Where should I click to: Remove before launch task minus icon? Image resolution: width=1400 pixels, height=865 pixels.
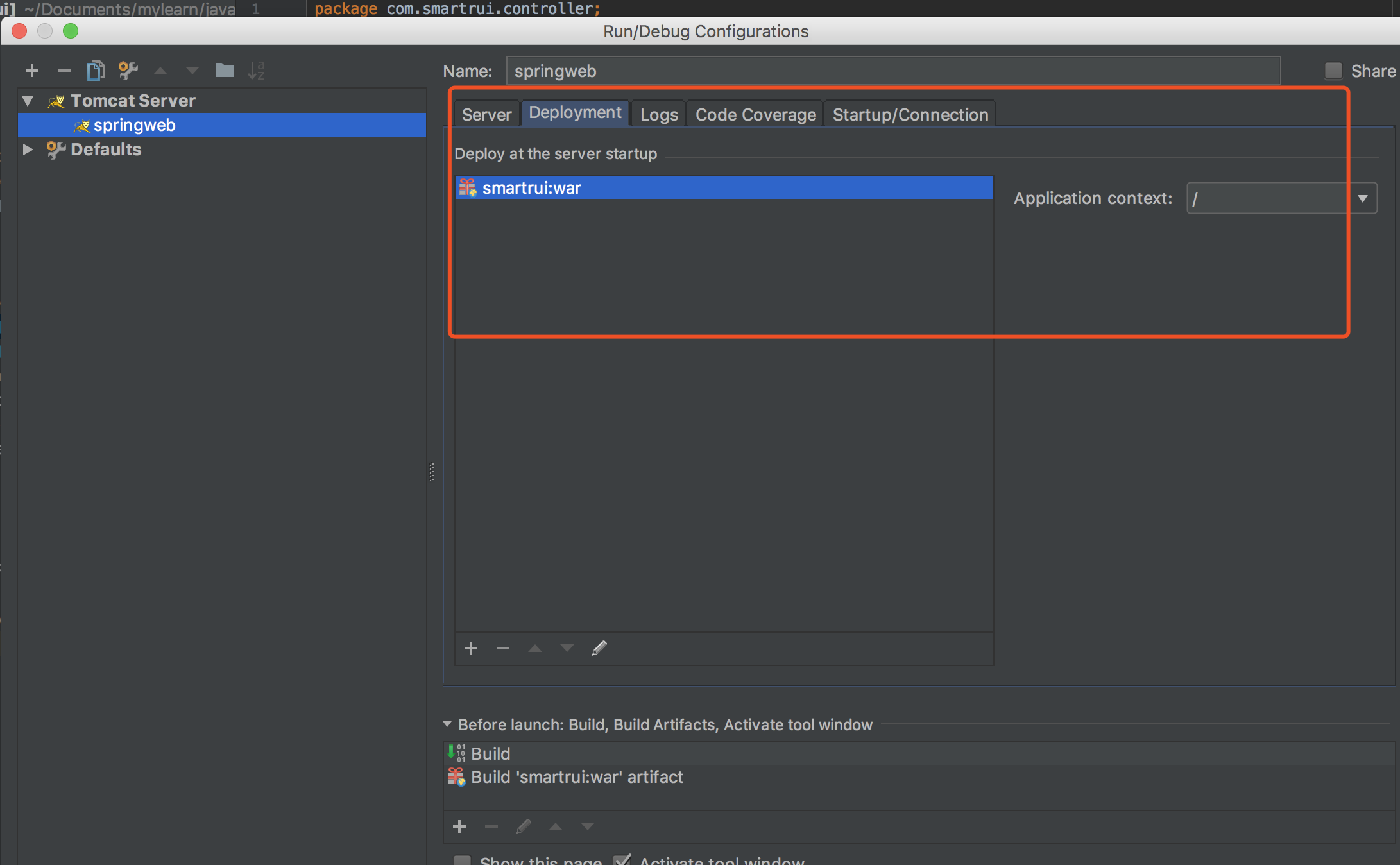[x=491, y=826]
